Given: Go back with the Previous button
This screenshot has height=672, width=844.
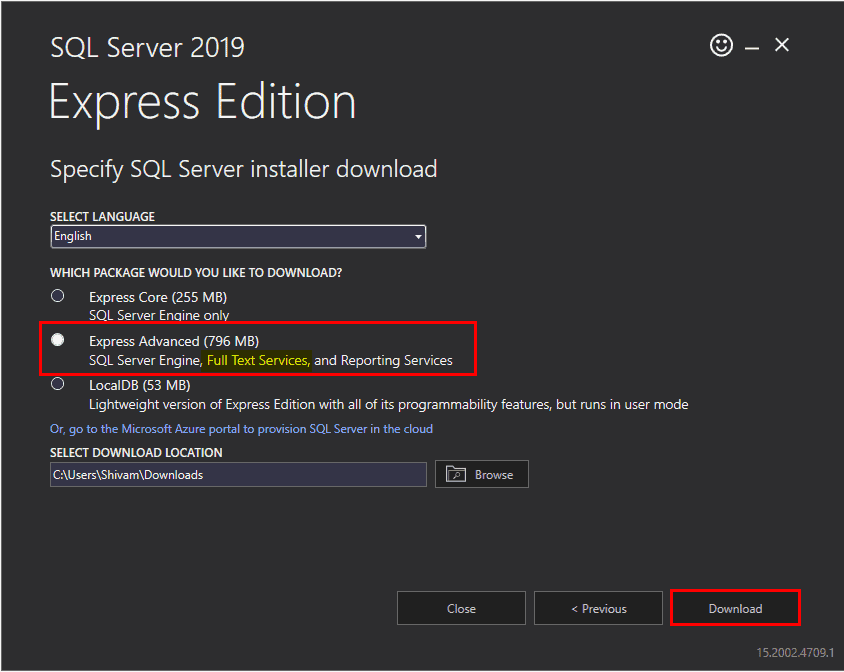Looking at the screenshot, I should 598,608.
